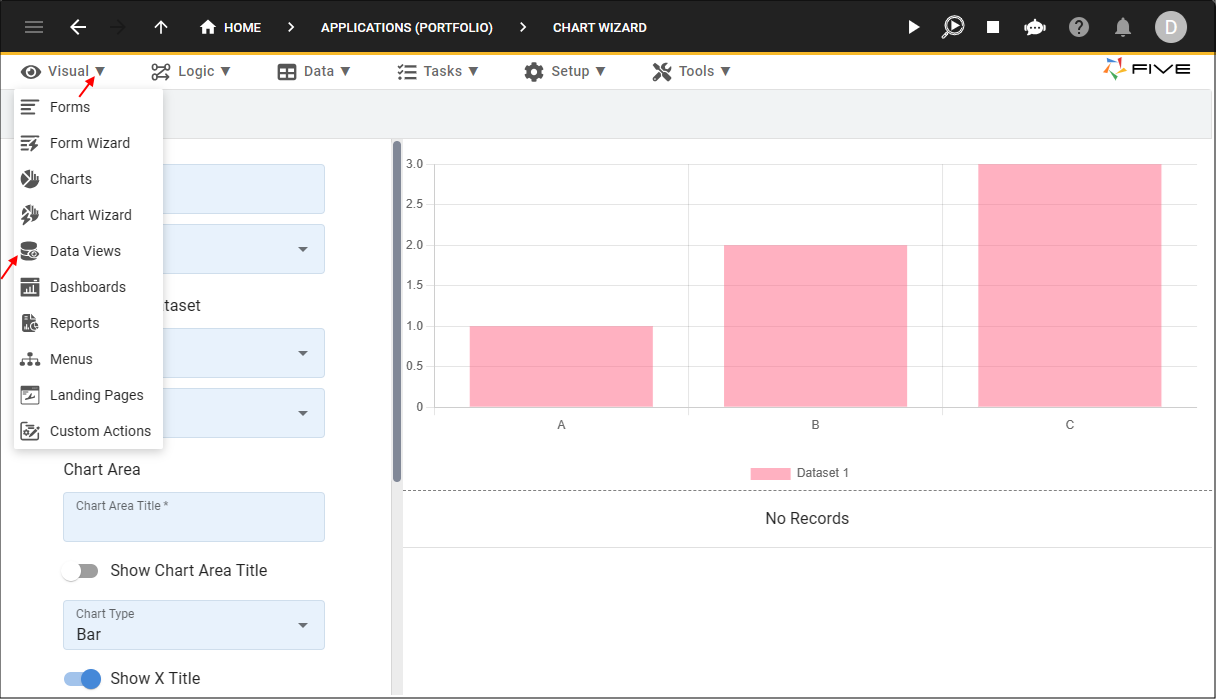The height and width of the screenshot is (699, 1216).
Task: Click the Forms icon in the menu
Action: point(30,107)
